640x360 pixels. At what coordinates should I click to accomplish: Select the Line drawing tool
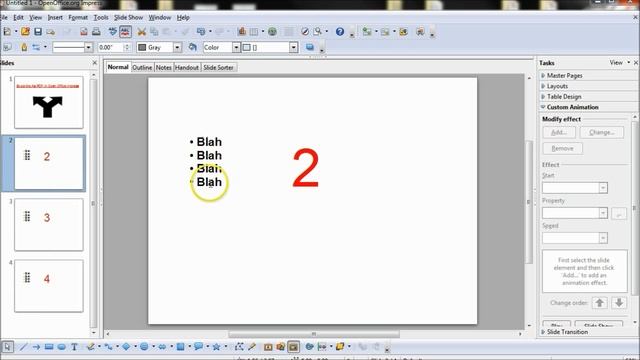click(24, 347)
